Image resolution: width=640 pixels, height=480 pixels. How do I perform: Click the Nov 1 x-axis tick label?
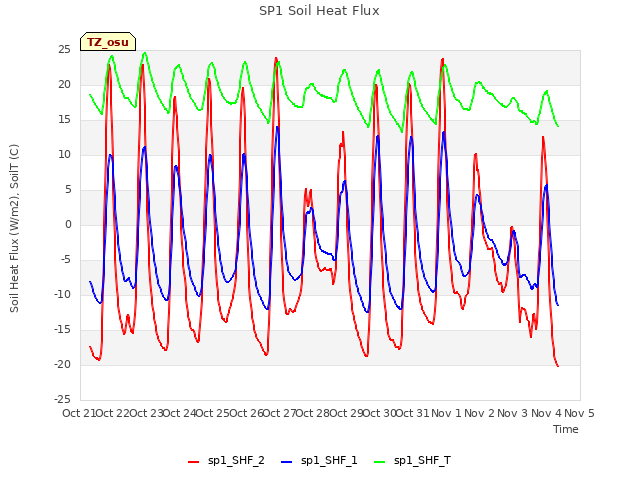(446, 413)
